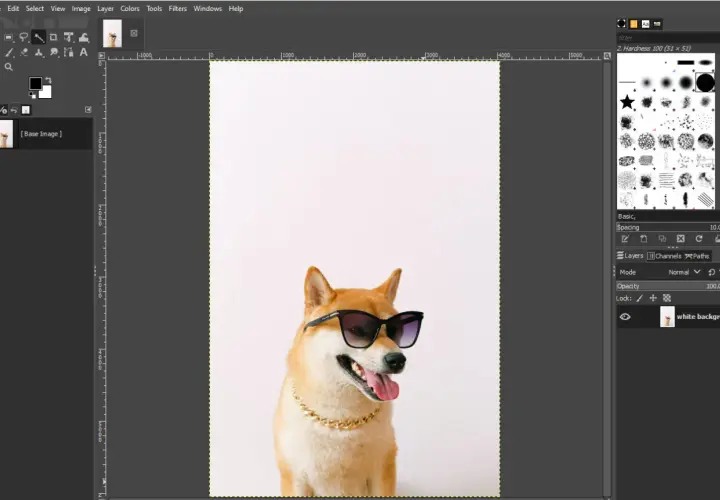Select the flat black rectangle block brush
The image size is (720, 500).
tap(686, 62)
